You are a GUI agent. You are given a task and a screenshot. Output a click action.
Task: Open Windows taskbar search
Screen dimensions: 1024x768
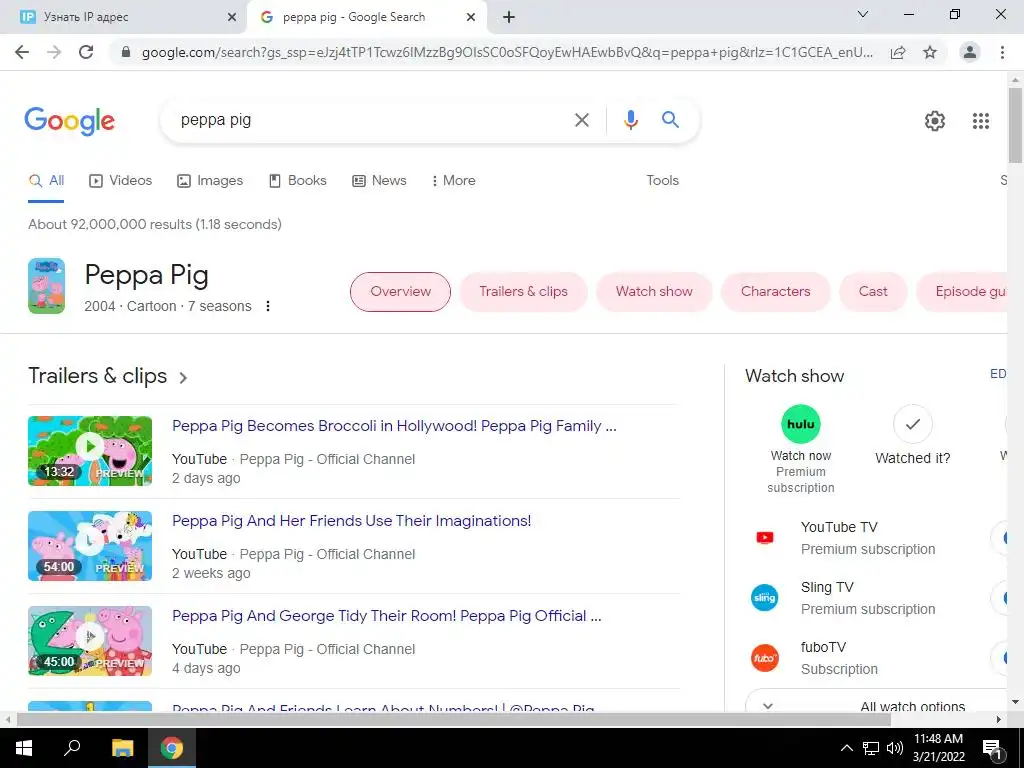pos(72,748)
